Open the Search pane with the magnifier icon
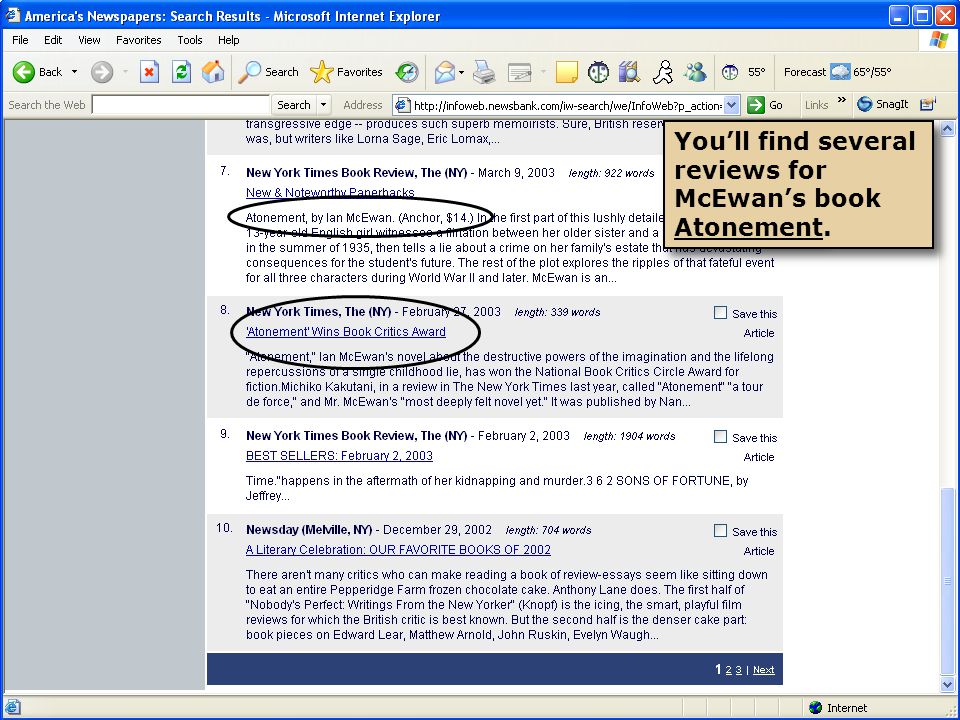 [268, 72]
